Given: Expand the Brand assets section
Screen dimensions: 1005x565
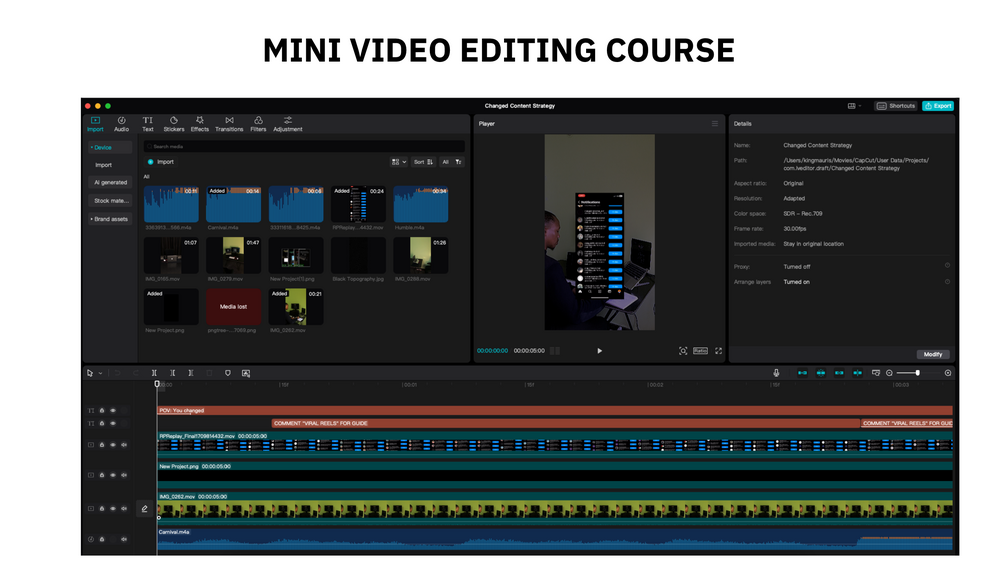Looking at the screenshot, I should [110, 219].
